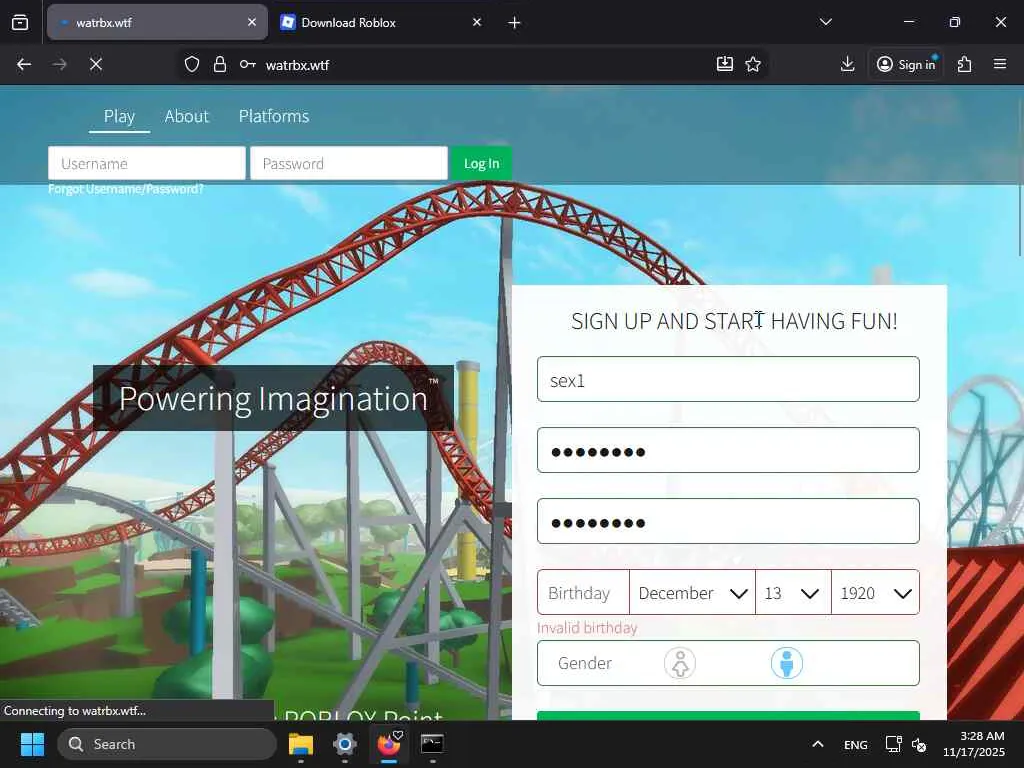Click the confirm password field
Viewport: 1024px width, 768px height.
tap(728, 521)
